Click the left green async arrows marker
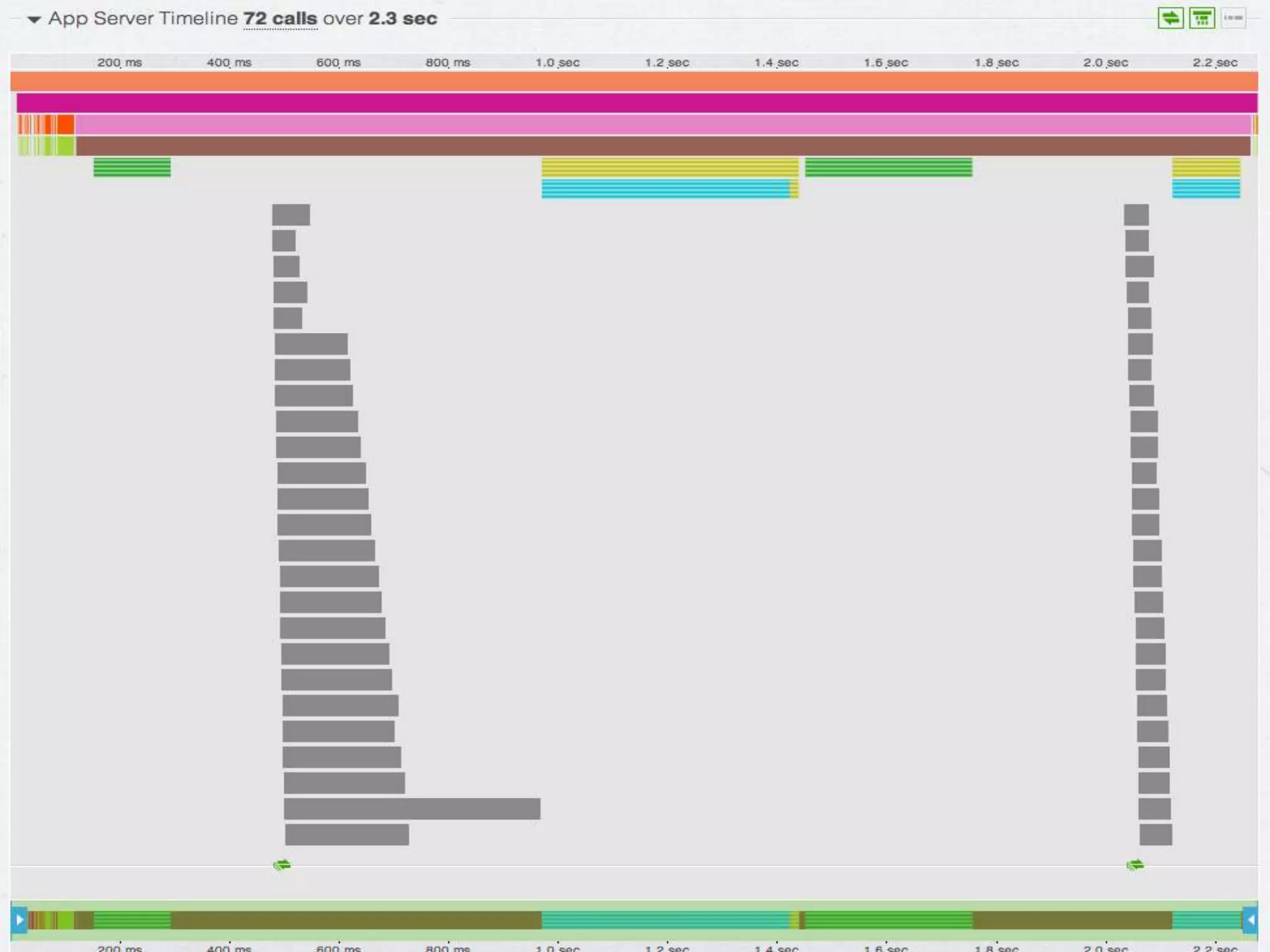 click(282, 865)
